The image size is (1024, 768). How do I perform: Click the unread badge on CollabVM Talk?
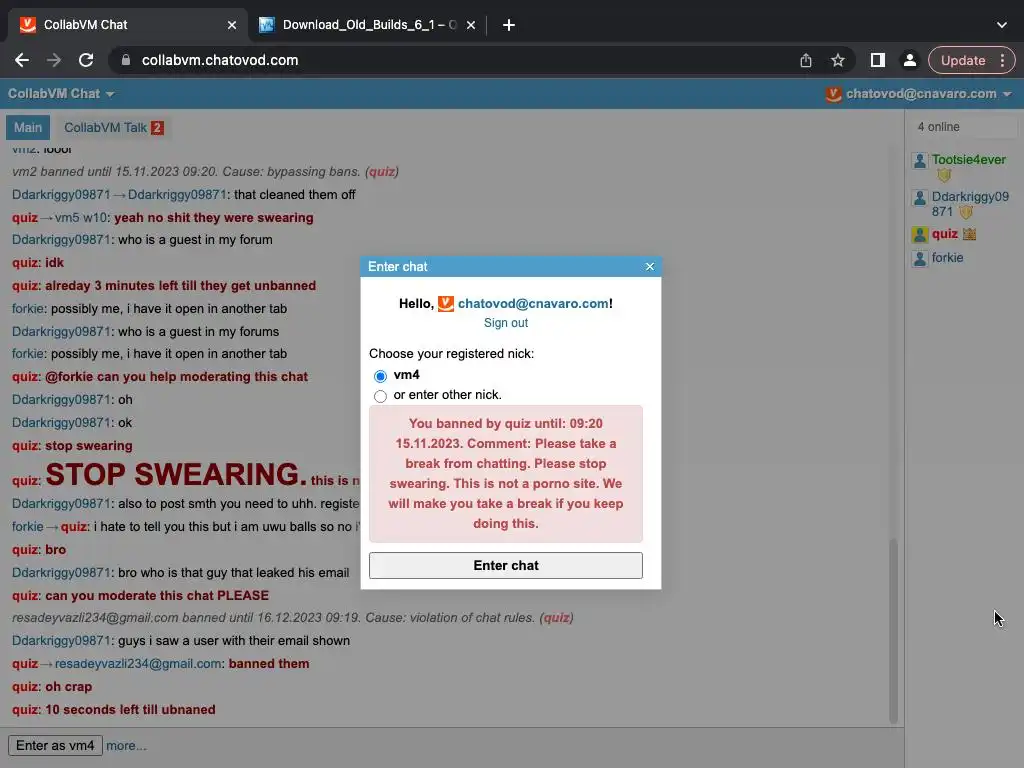pos(157,127)
